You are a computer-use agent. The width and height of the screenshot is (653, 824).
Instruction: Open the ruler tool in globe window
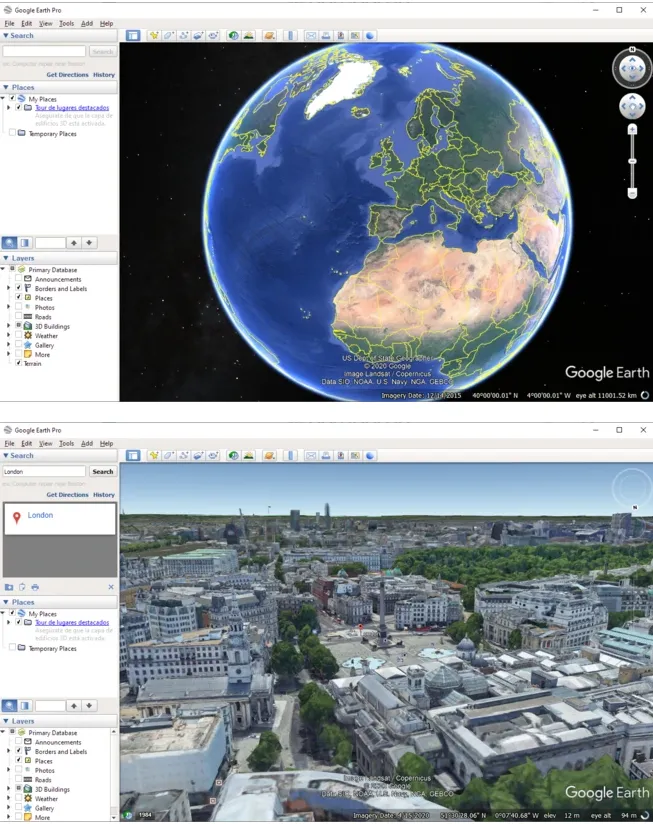(x=290, y=36)
